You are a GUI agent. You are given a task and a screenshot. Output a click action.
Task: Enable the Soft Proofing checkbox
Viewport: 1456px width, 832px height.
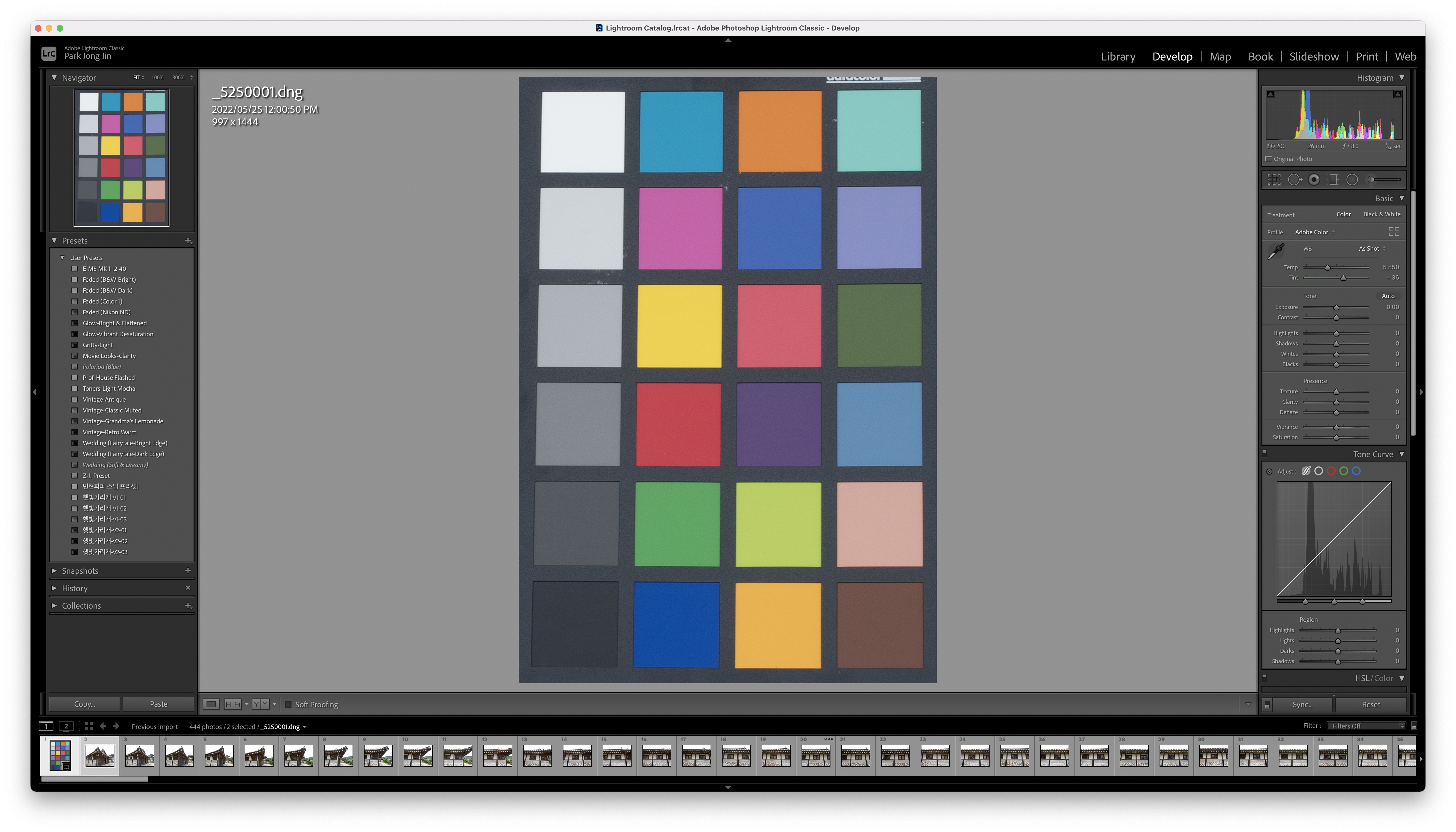(288, 705)
